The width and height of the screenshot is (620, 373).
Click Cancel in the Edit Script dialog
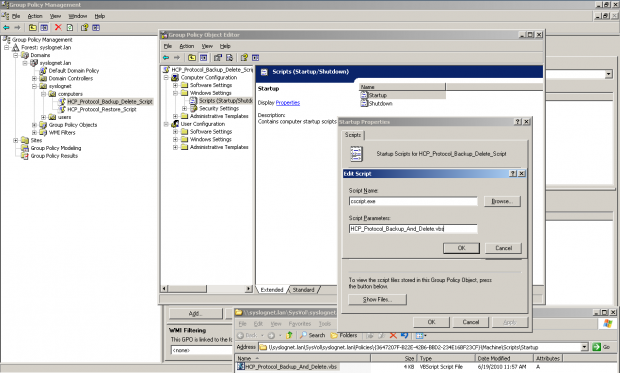503,248
